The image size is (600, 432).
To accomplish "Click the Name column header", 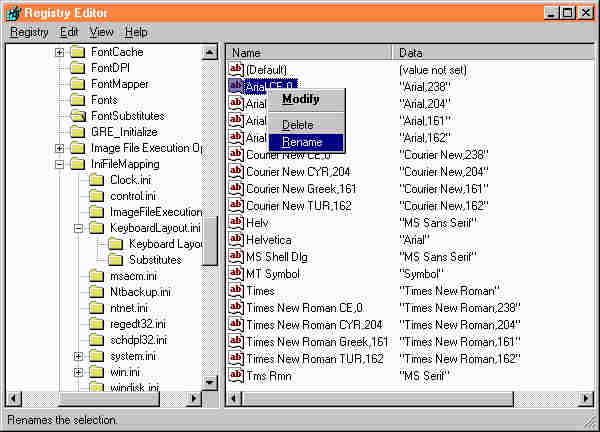I will pos(309,52).
